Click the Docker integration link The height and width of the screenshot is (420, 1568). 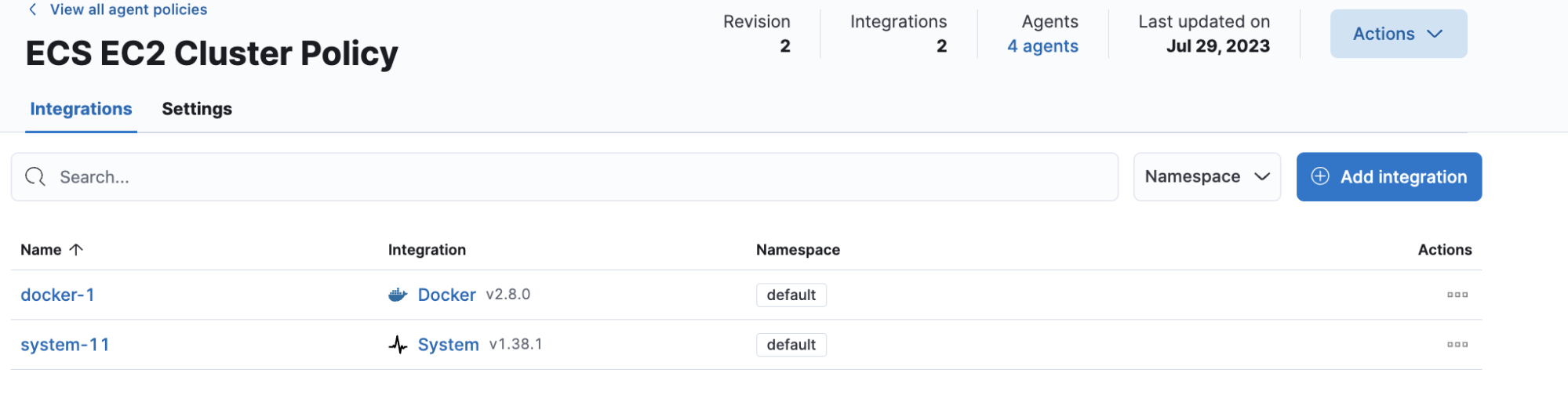point(446,295)
